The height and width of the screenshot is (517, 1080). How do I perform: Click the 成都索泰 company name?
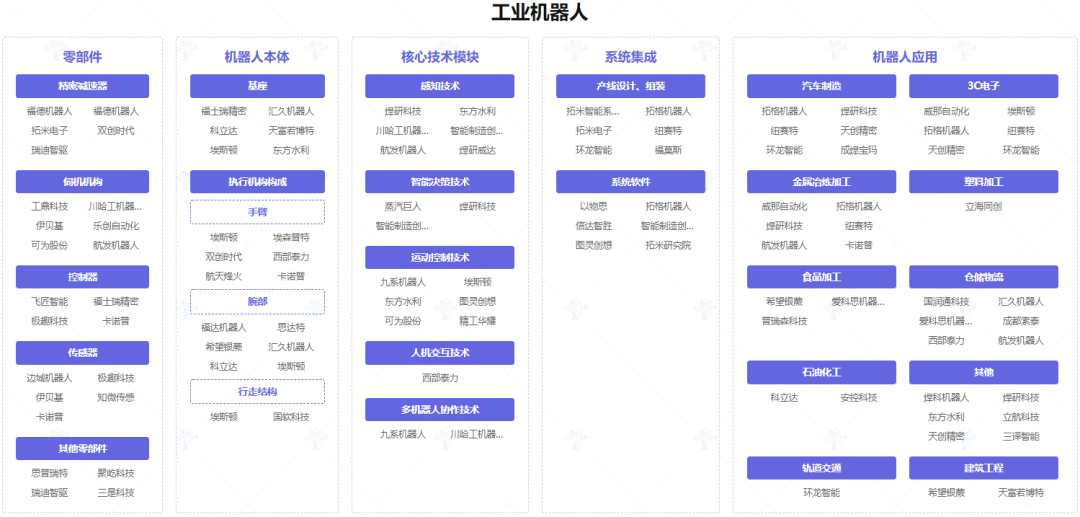(x=1021, y=321)
